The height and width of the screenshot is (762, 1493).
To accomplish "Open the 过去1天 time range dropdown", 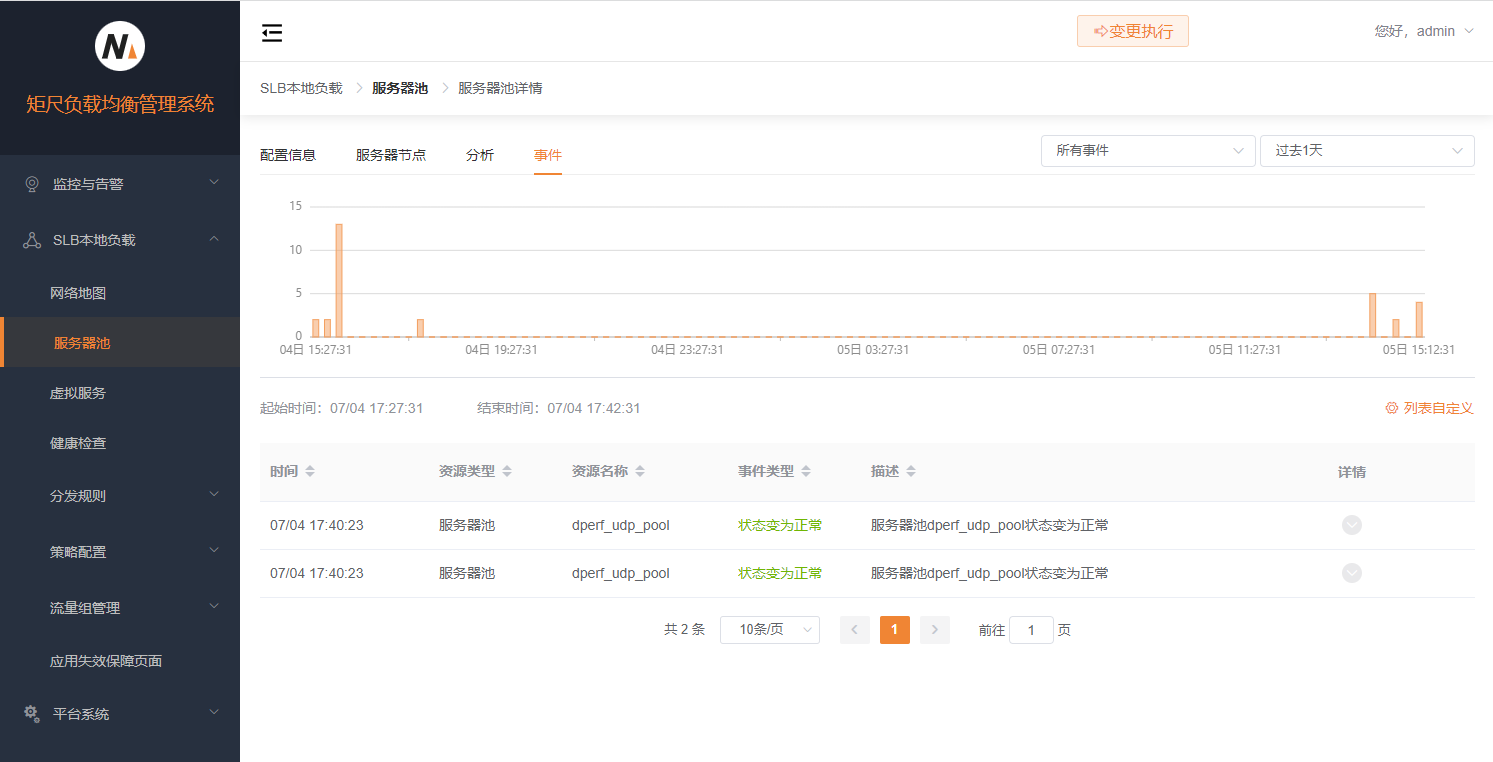I will [x=1366, y=151].
